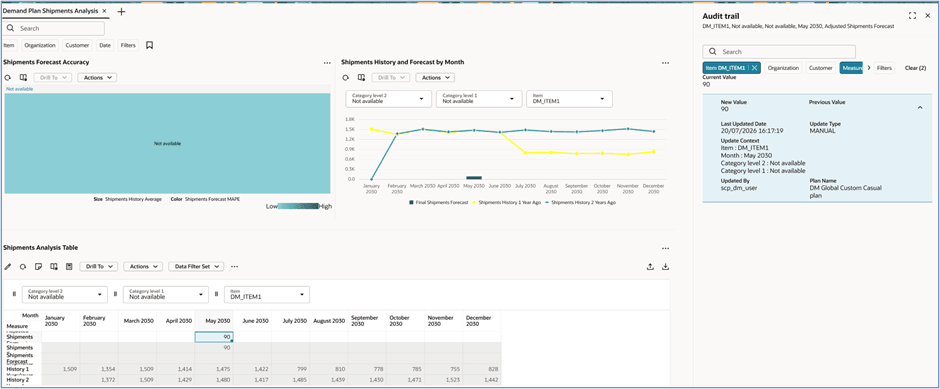Remove the Item DM_ITEM1 filter chip
This screenshot has width=940, height=389.
(754, 68)
